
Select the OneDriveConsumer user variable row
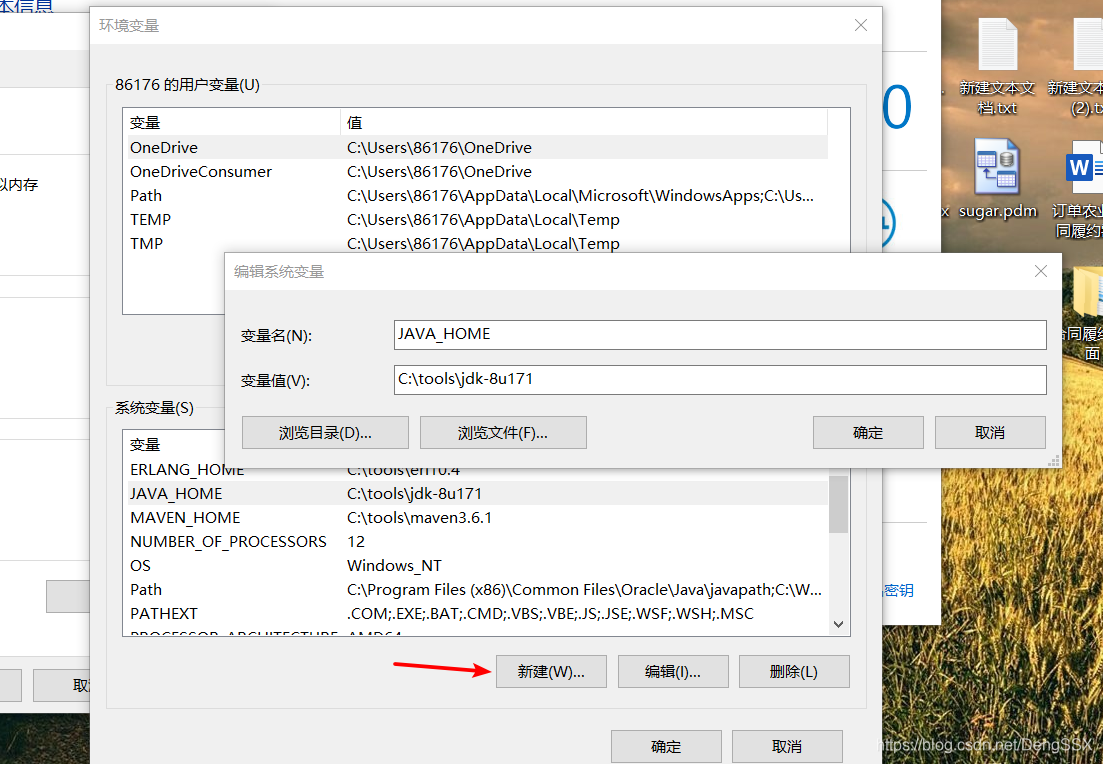pyautogui.click(x=476, y=172)
